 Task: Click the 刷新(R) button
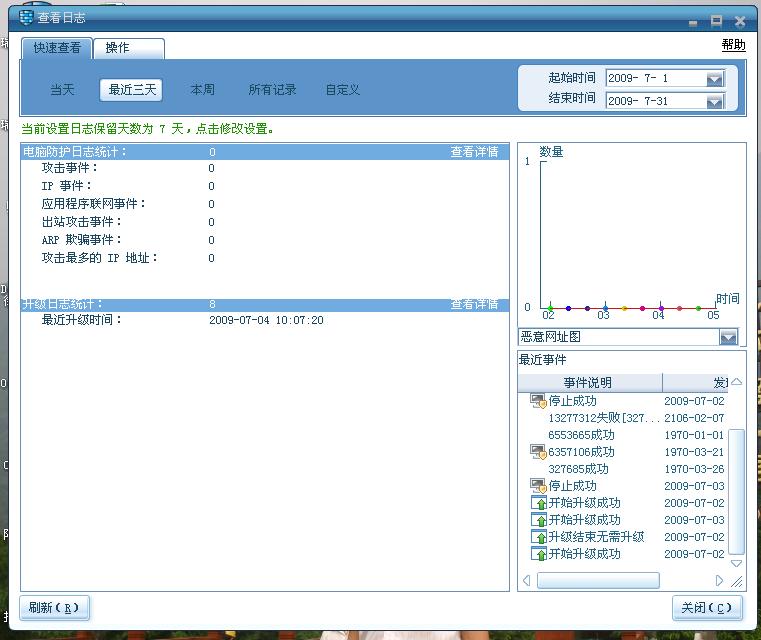tap(54, 607)
